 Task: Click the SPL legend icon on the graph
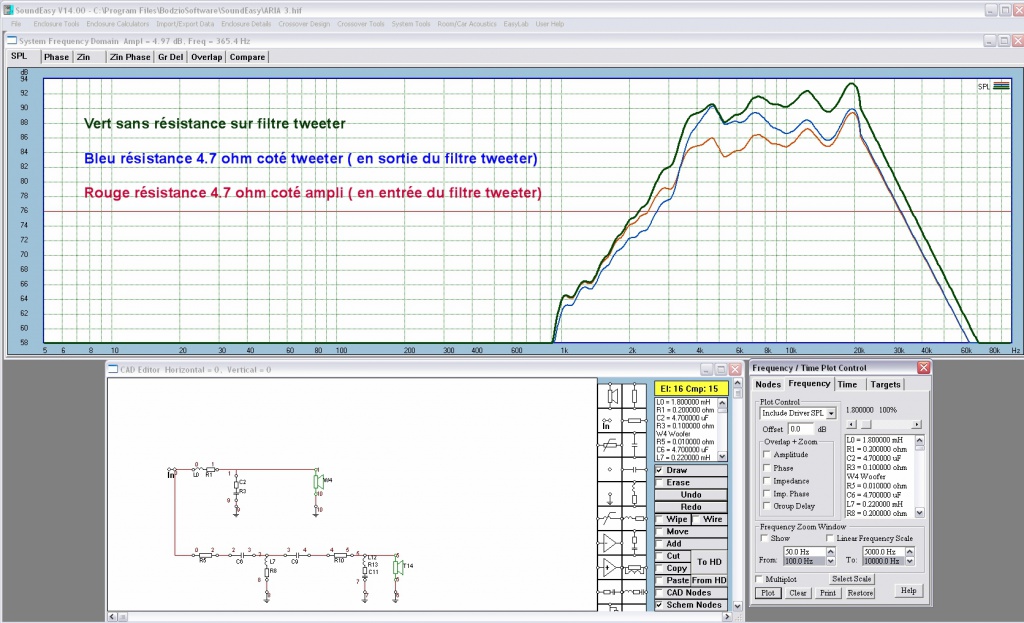point(1001,86)
